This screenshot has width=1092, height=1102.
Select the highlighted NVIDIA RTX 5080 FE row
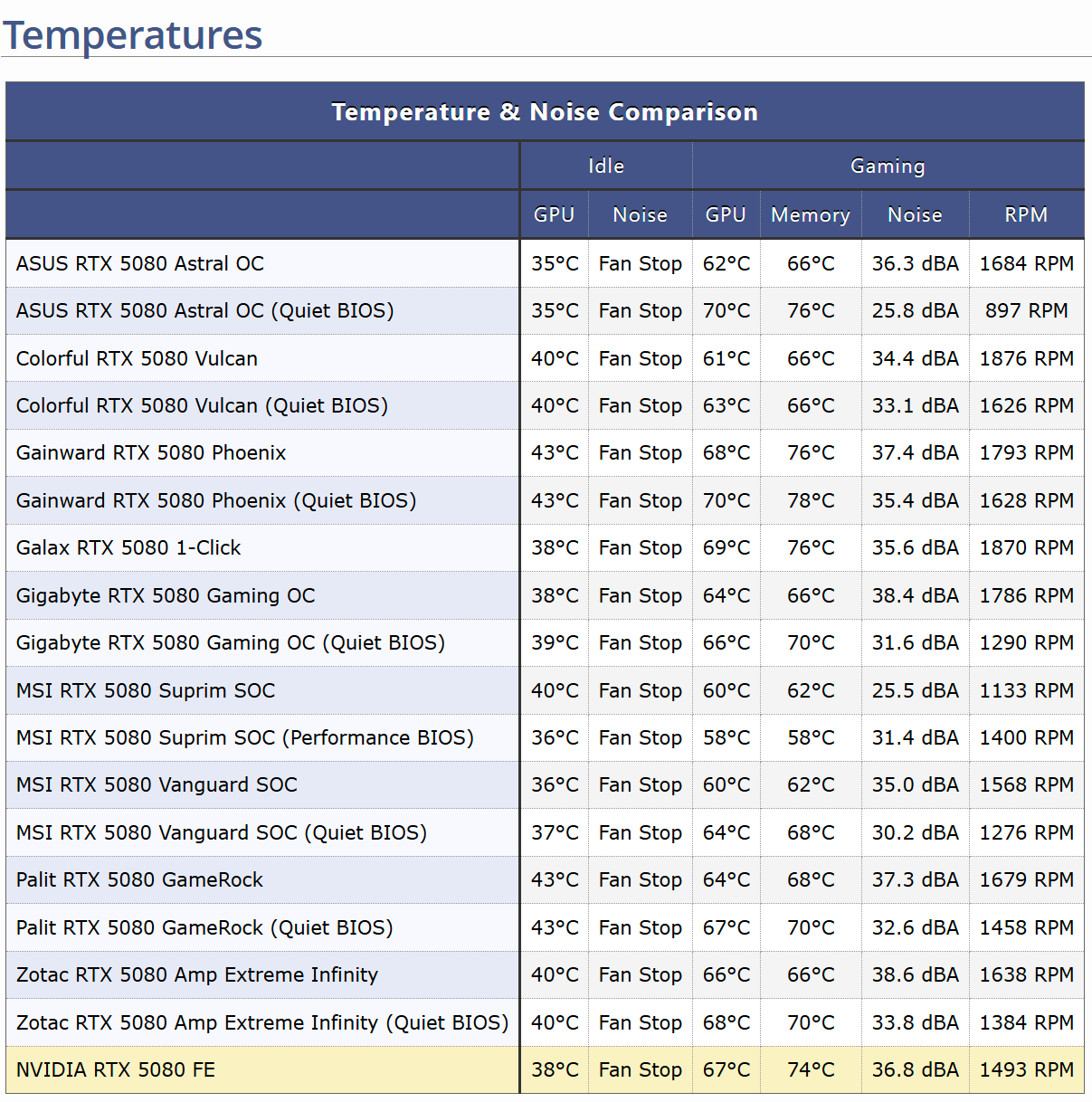[x=116, y=1070]
